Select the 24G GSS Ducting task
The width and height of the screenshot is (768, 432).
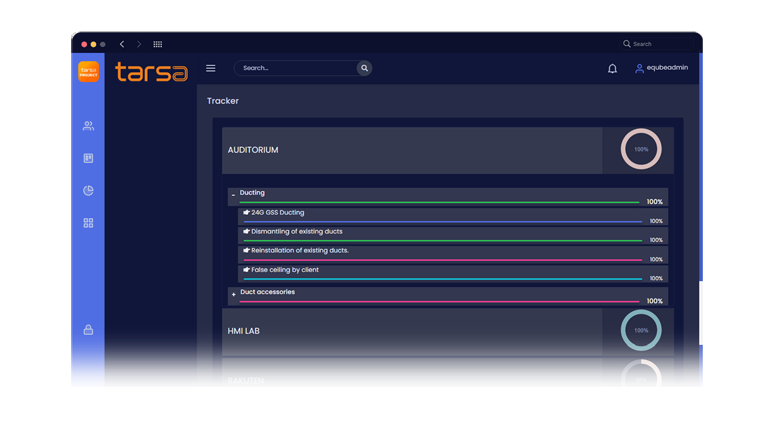click(277, 212)
